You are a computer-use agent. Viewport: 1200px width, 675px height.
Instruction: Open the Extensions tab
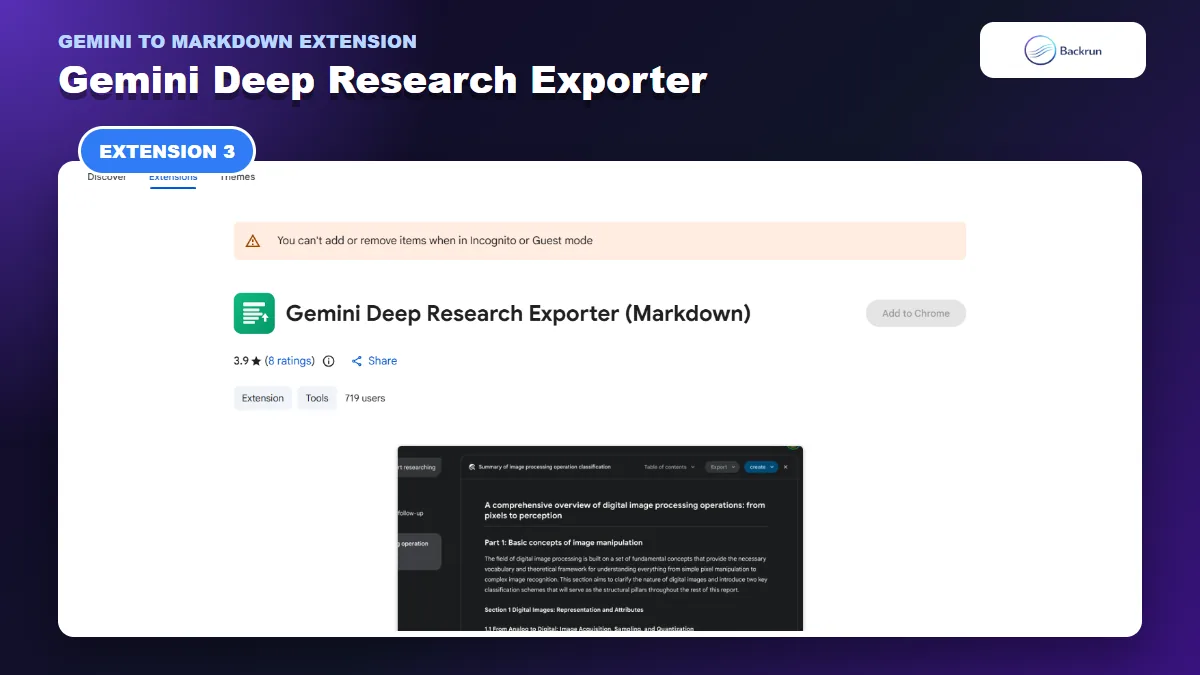(x=173, y=177)
